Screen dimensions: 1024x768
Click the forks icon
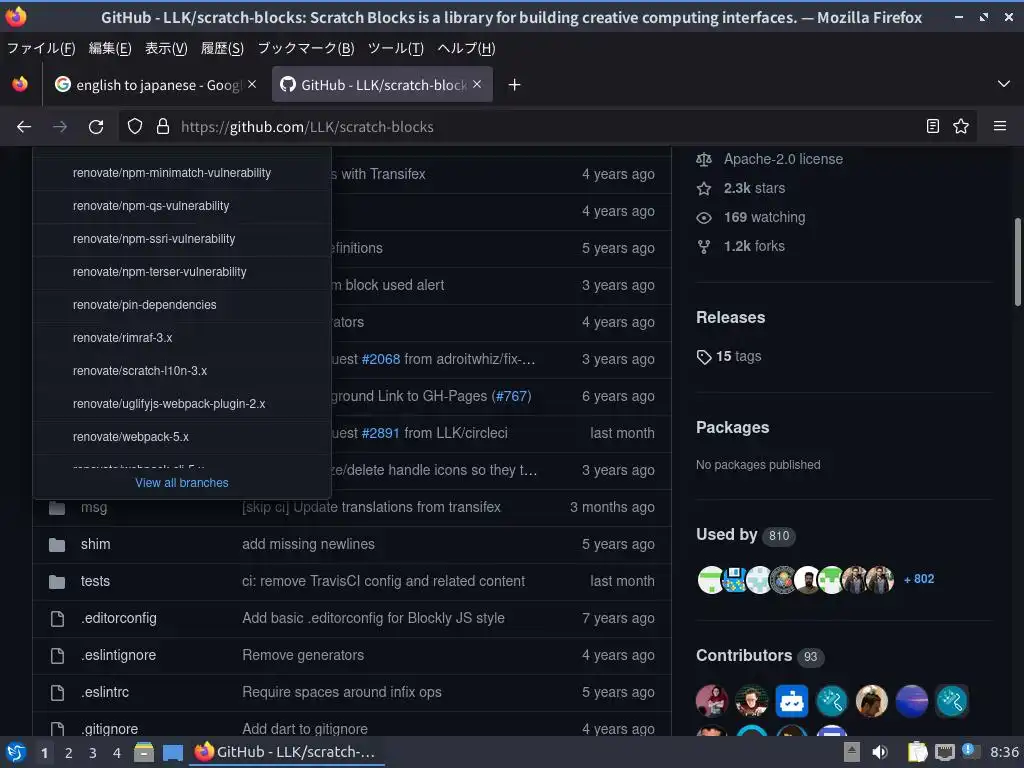[703, 247]
